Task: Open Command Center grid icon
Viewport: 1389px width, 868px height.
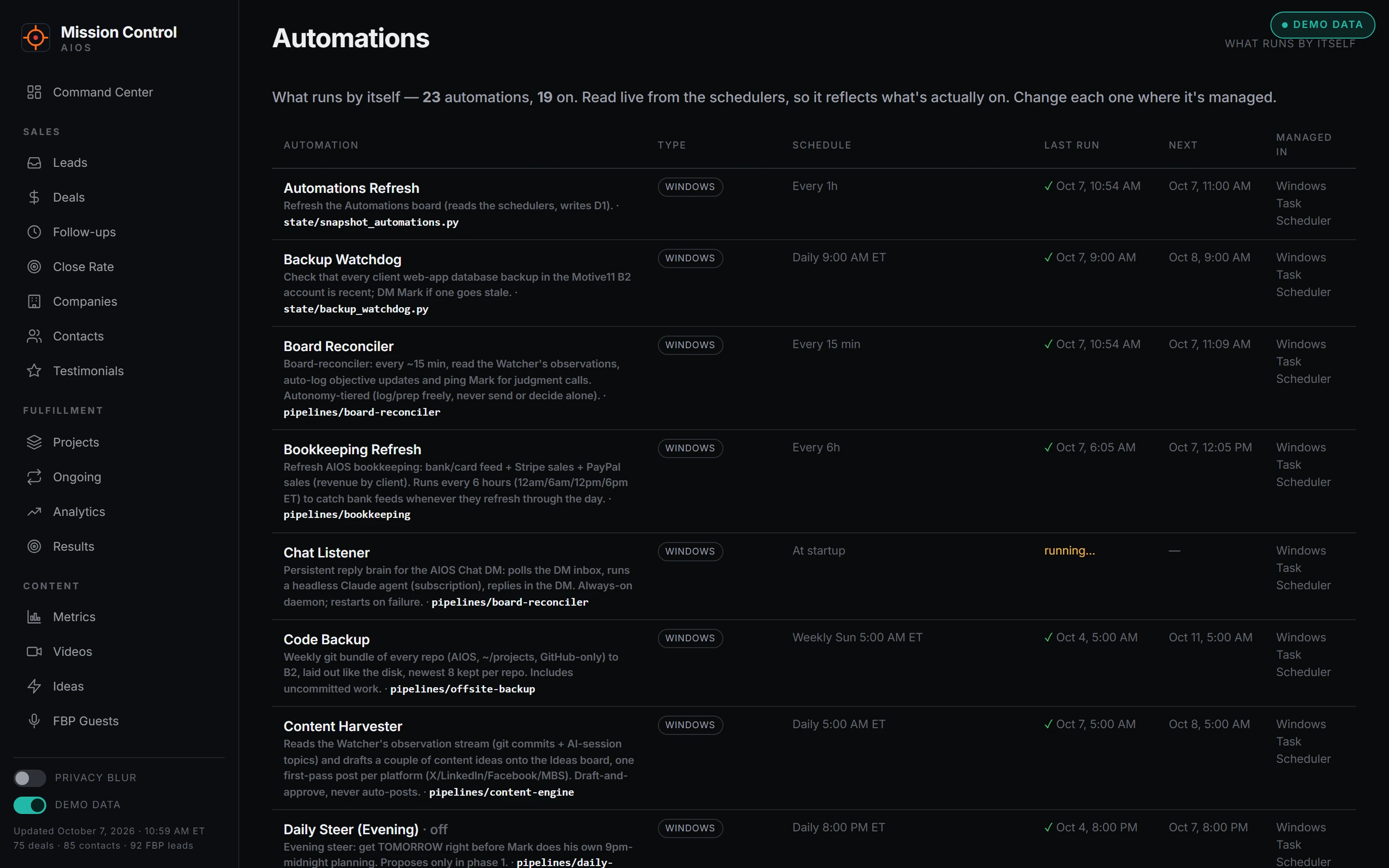Action: coord(34,92)
